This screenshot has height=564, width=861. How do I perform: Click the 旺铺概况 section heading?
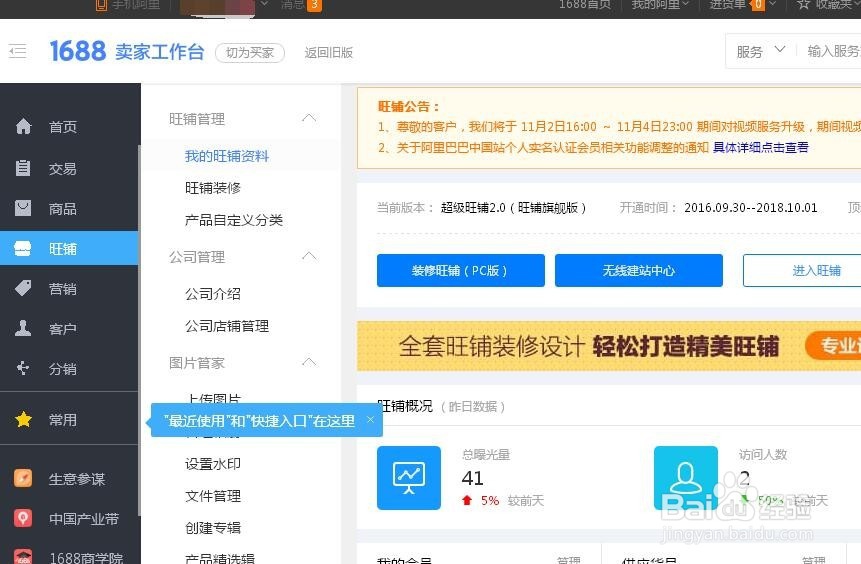pyautogui.click(x=405, y=406)
